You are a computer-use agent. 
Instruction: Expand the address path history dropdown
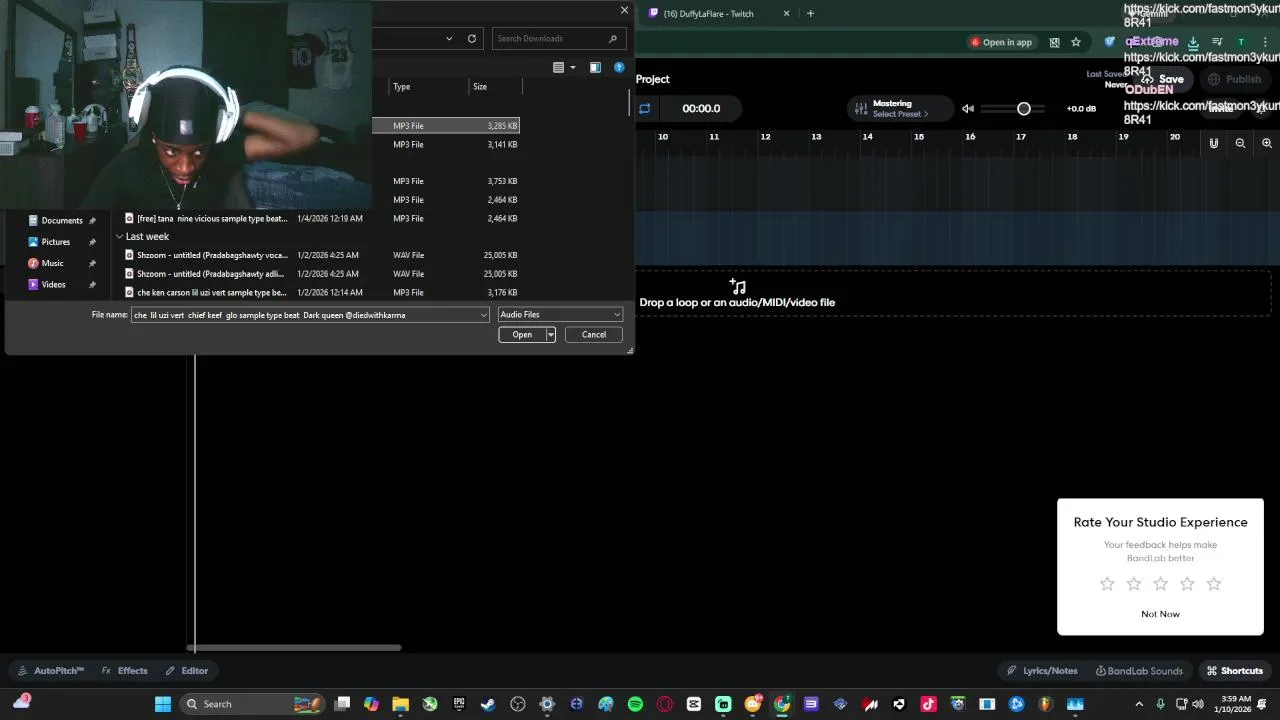pos(449,38)
